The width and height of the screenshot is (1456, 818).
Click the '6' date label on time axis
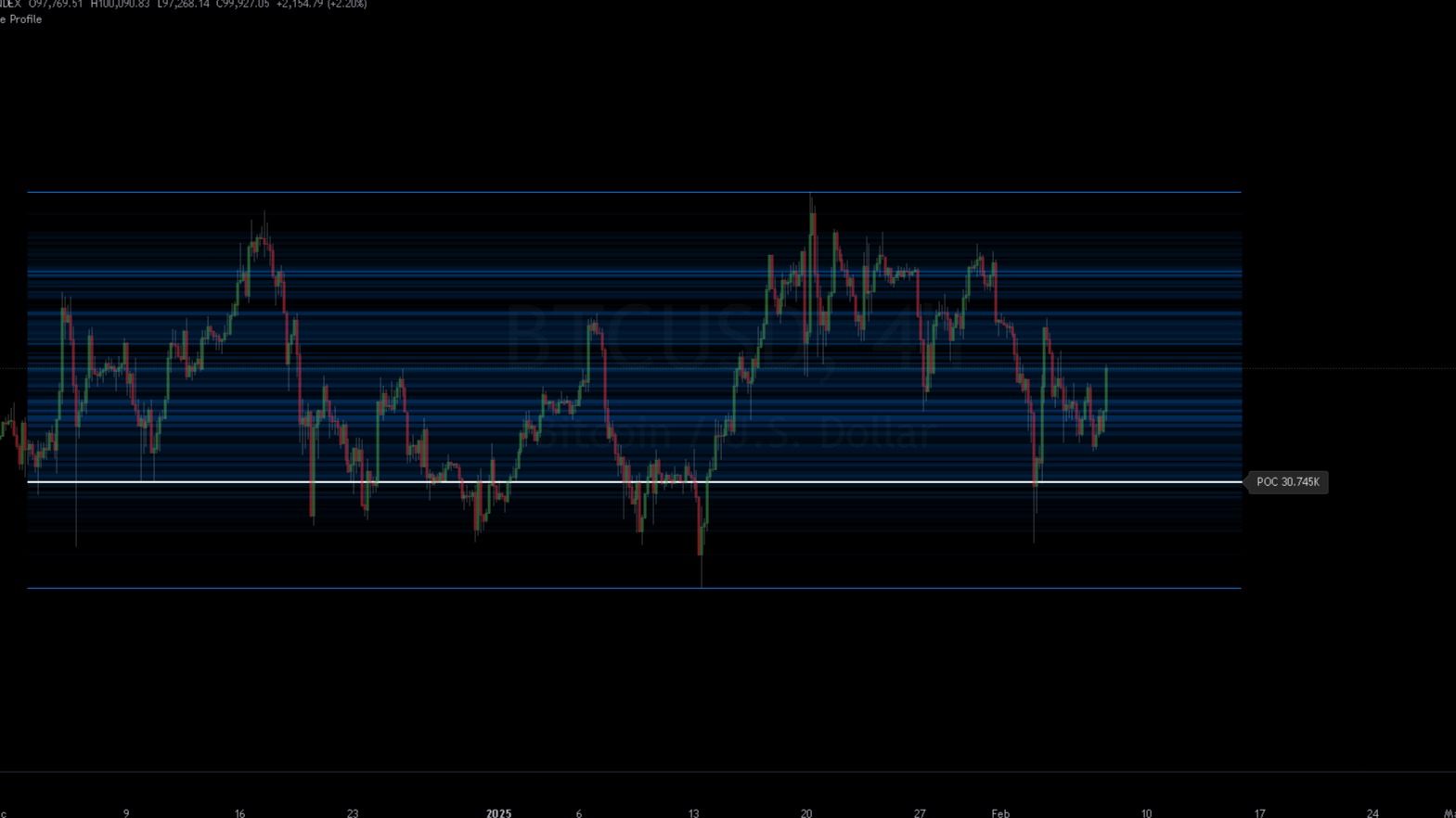point(579,813)
